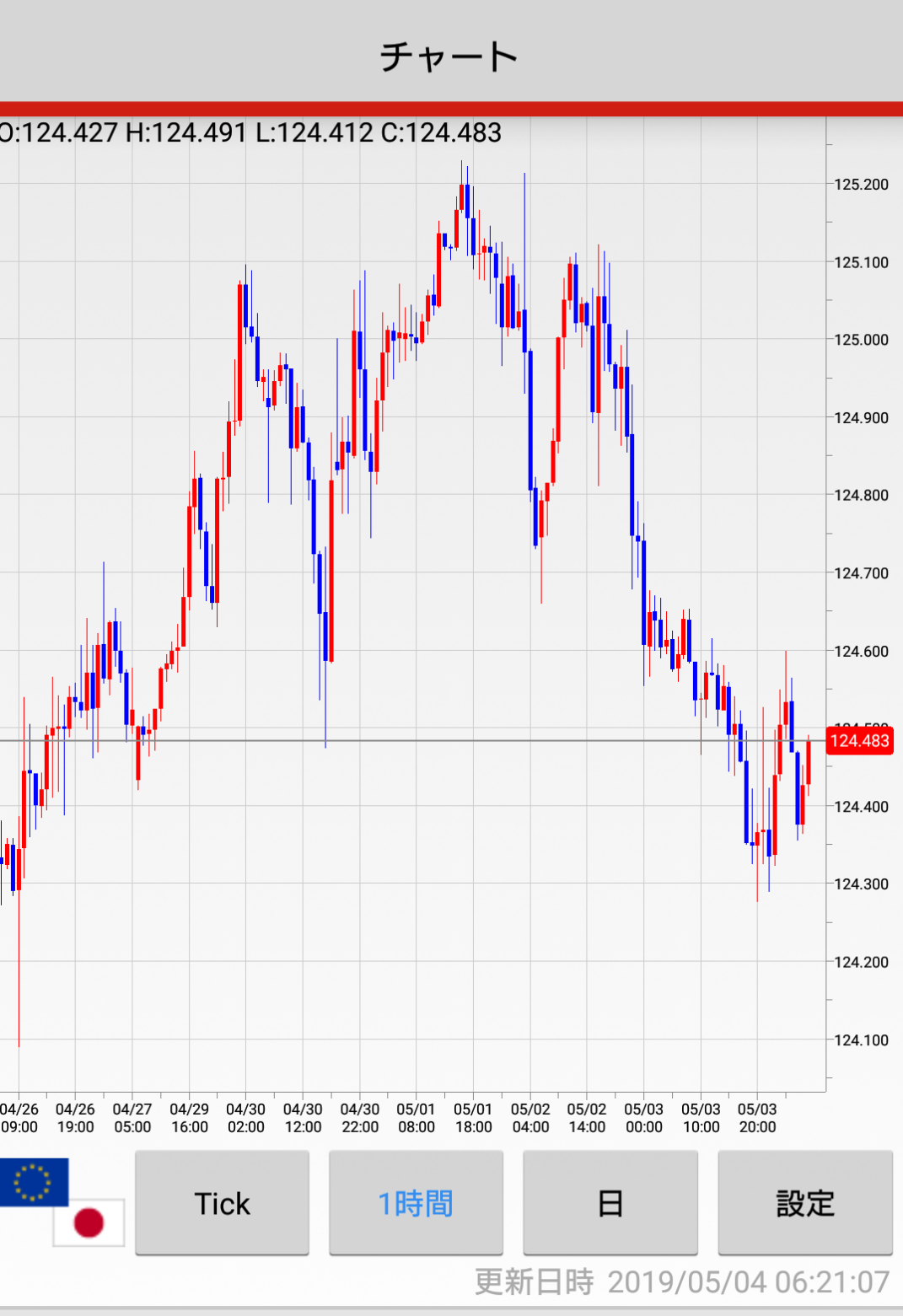Click the 124.100 price axis label
Screen dimensions: 903x1316
tap(861, 1040)
